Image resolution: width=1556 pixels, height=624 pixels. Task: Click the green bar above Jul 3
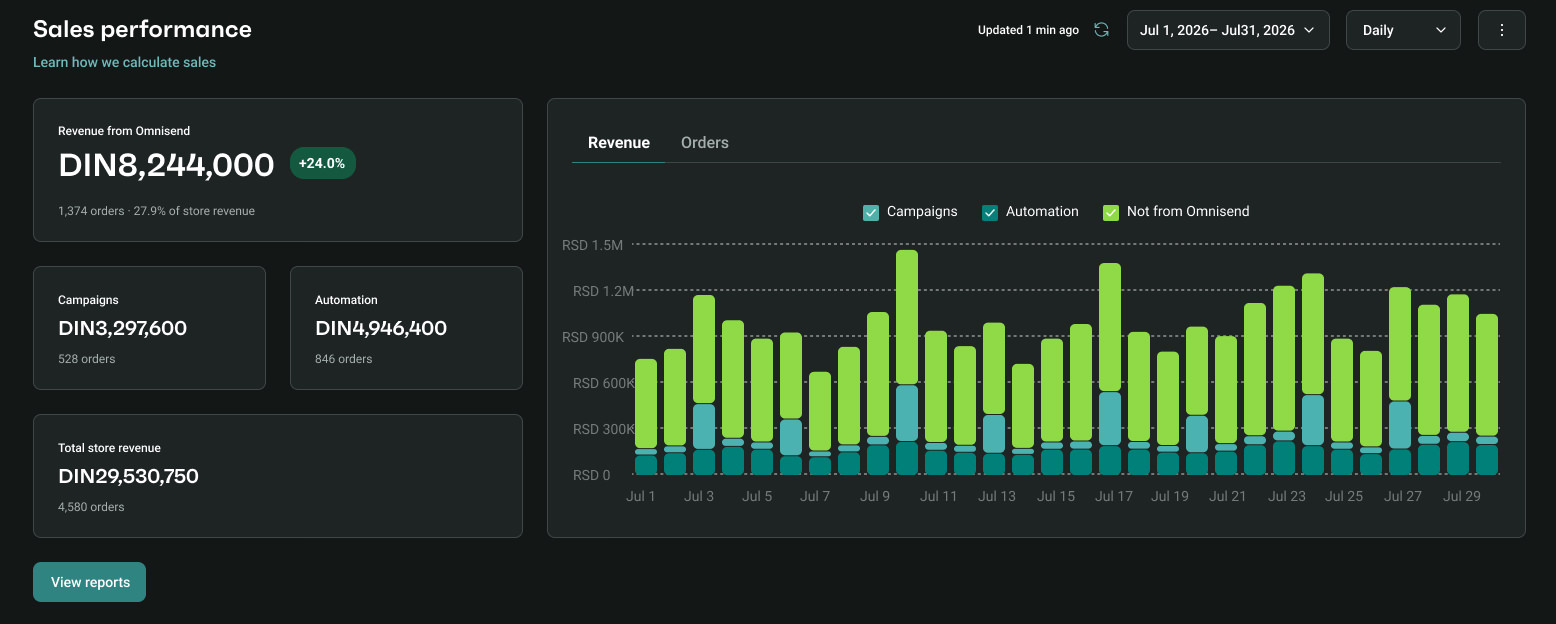pyautogui.click(x=704, y=349)
